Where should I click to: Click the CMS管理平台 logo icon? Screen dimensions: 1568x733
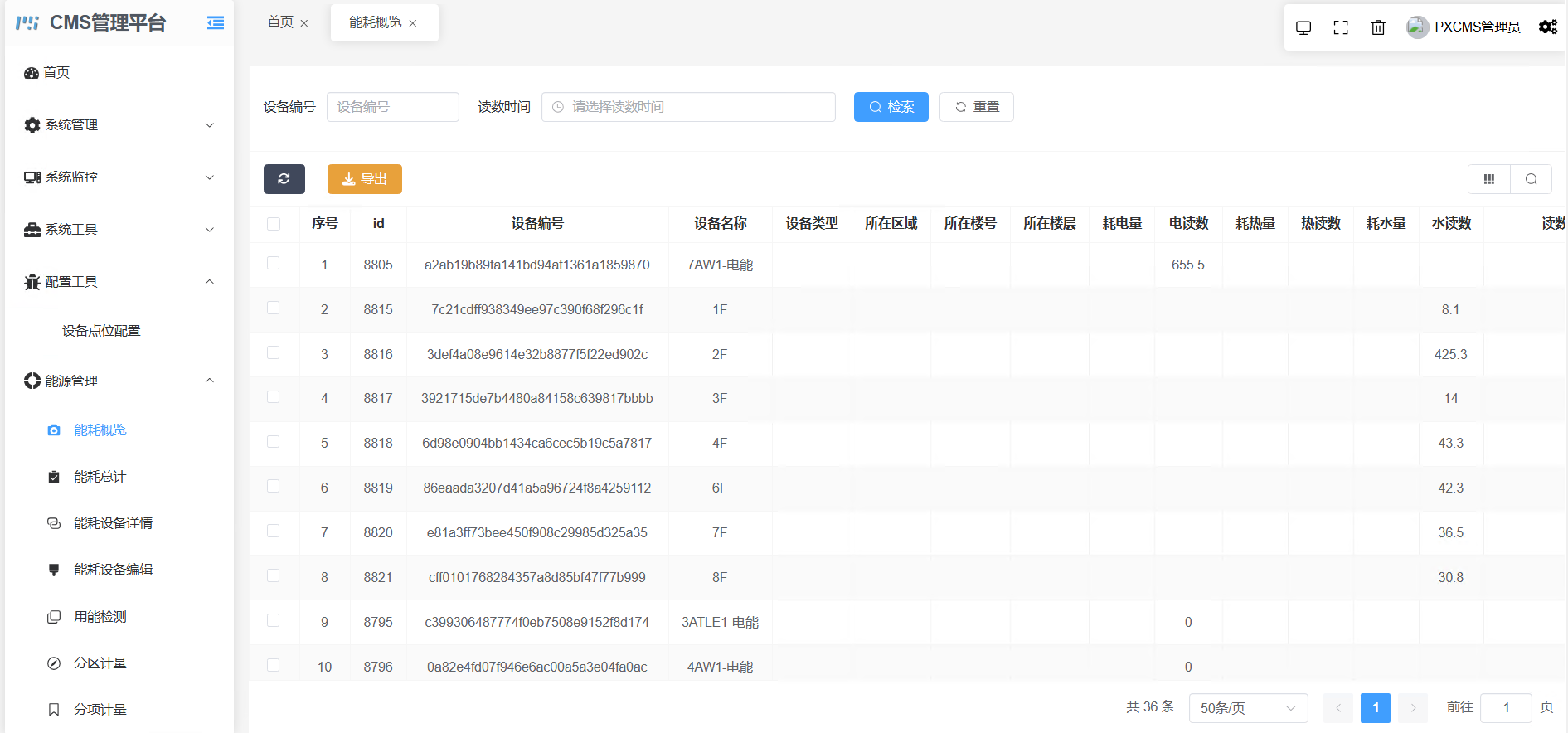click(27, 22)
